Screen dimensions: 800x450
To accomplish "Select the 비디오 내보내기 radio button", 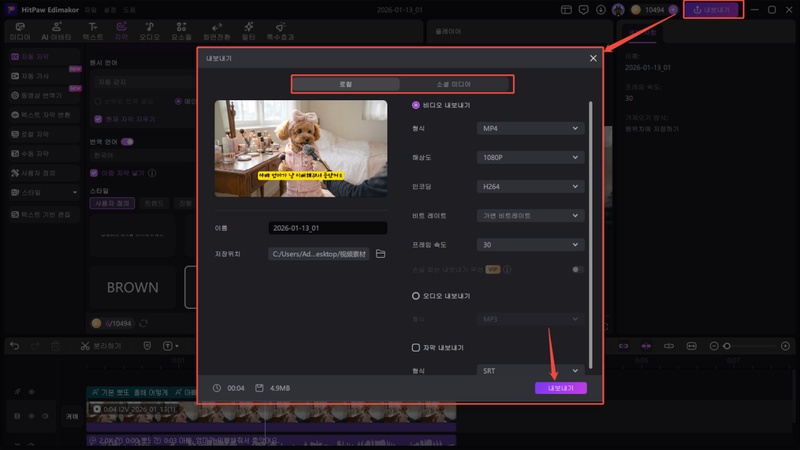I will (416, 105).
